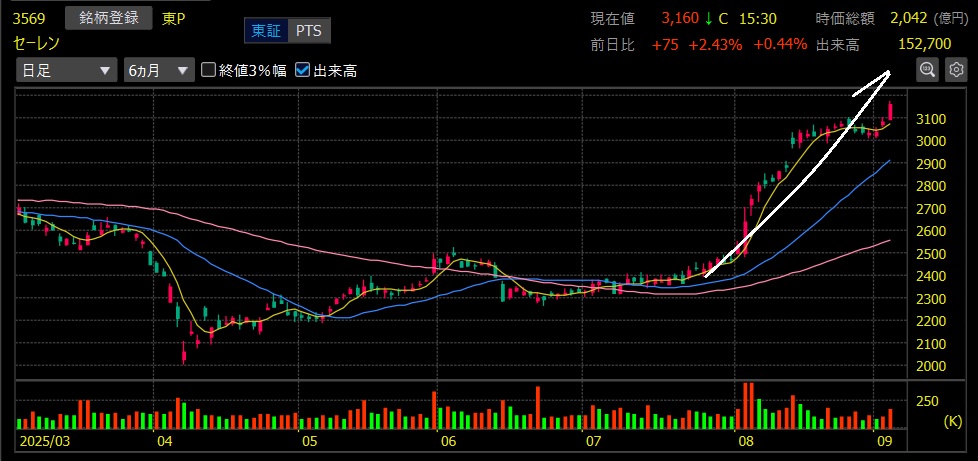Click the checkmark of the 出来高 option

point(302,70)
